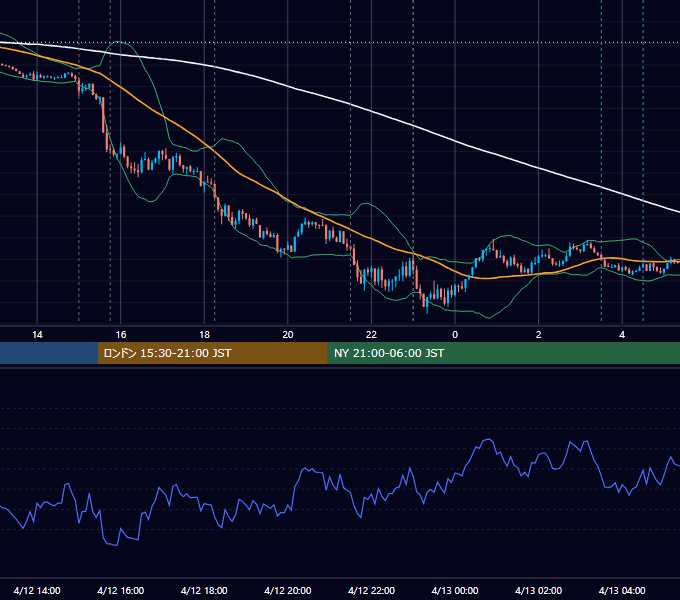Image resolution: width=680 pixels, height=600 pixels.
Task: Click the price axis label 22
Action: (x=371, y=335)
